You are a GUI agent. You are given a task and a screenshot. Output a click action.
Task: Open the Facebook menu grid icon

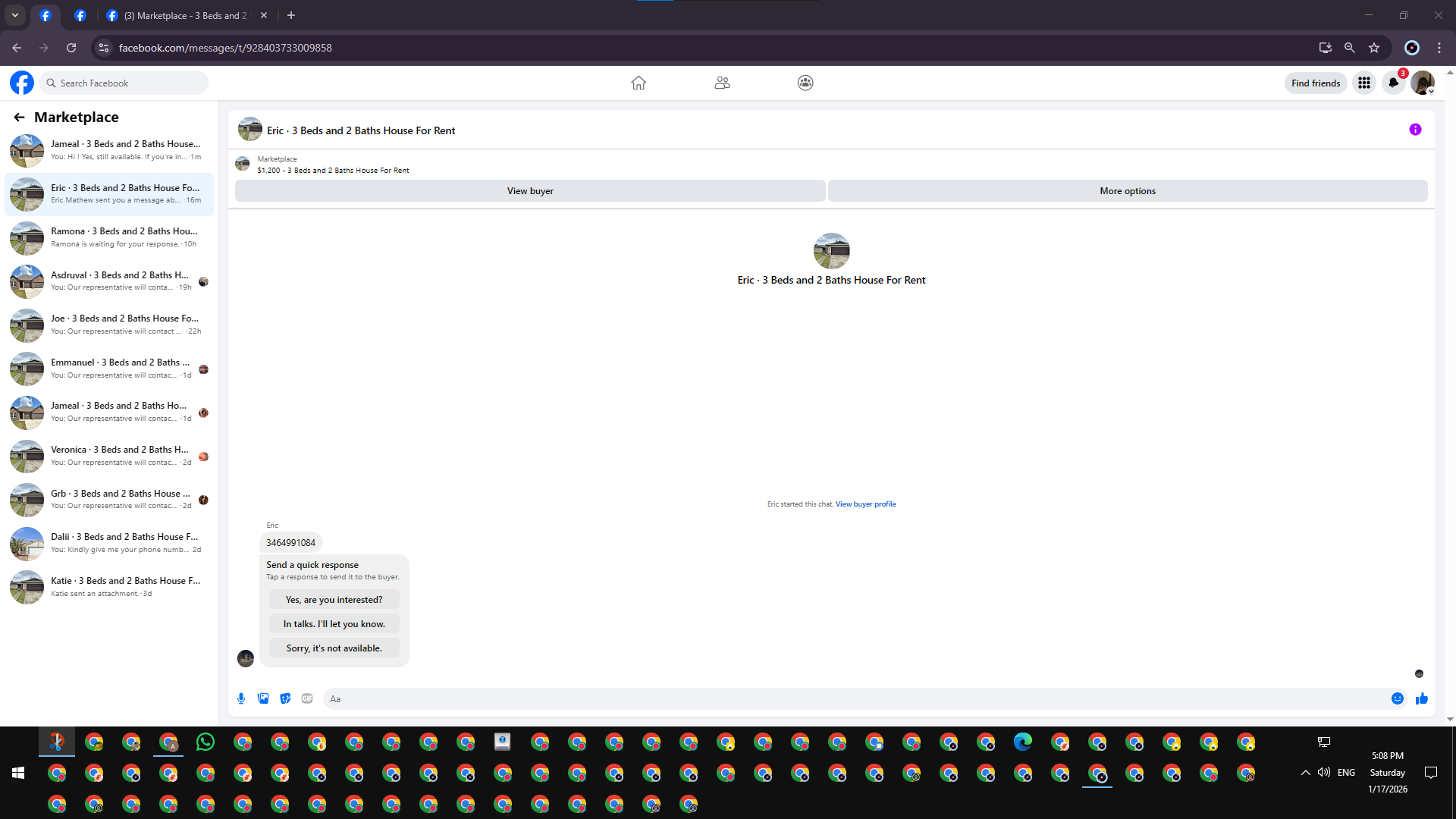coord(1364,83)
